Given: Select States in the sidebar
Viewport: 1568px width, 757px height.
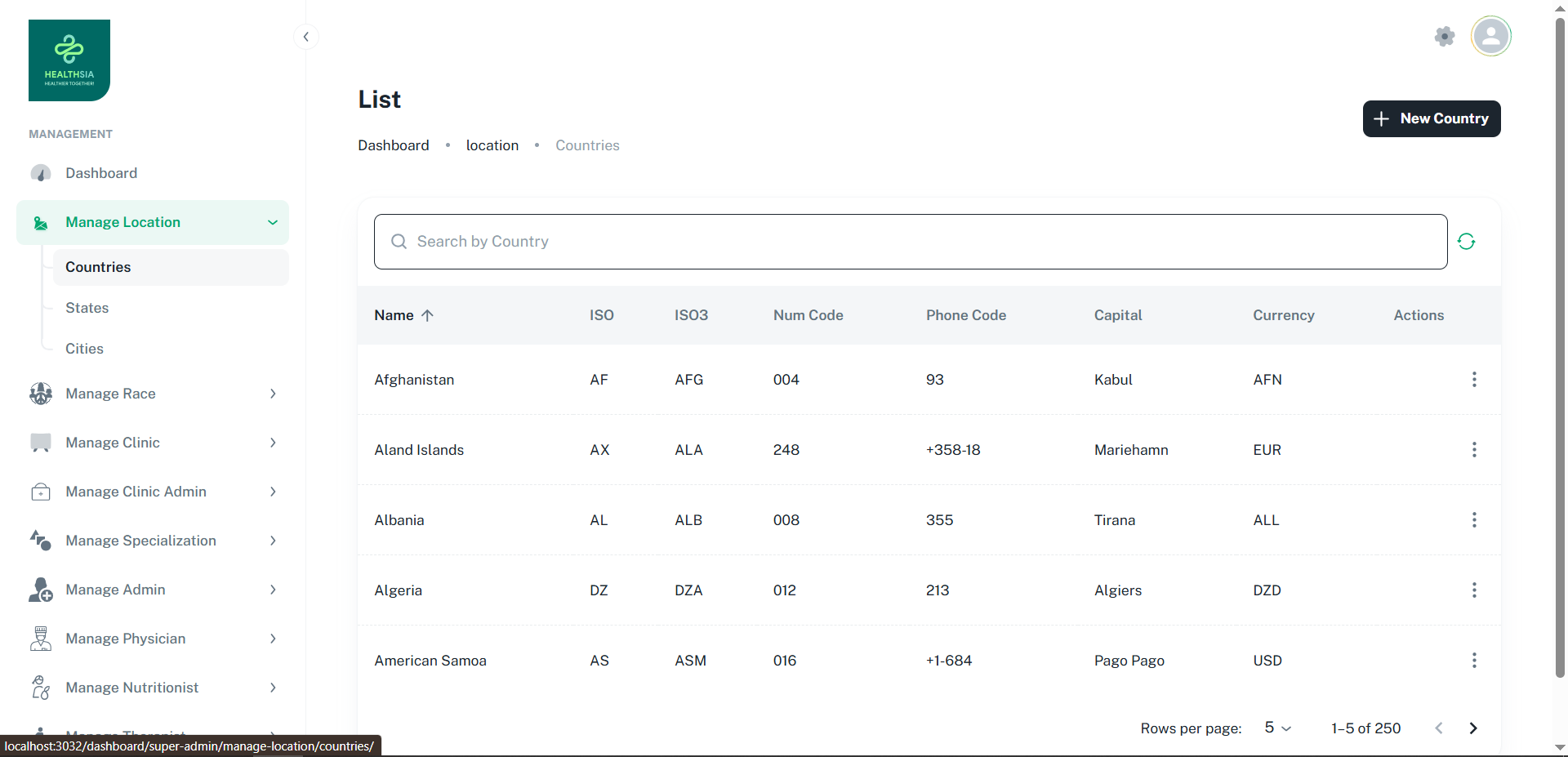Looking at the screenshot, I should (87, 308).
